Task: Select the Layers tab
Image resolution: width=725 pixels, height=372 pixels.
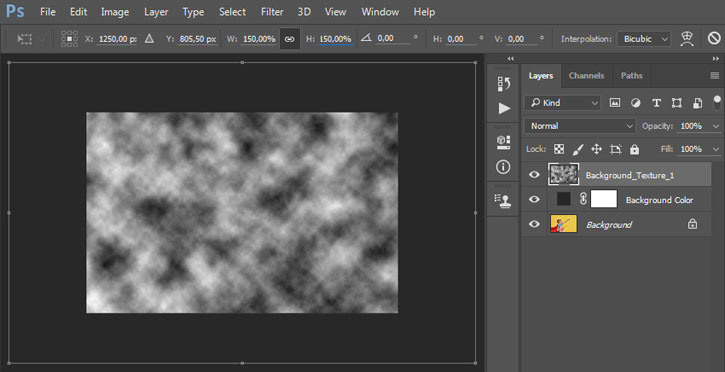Action: point(541,76)
